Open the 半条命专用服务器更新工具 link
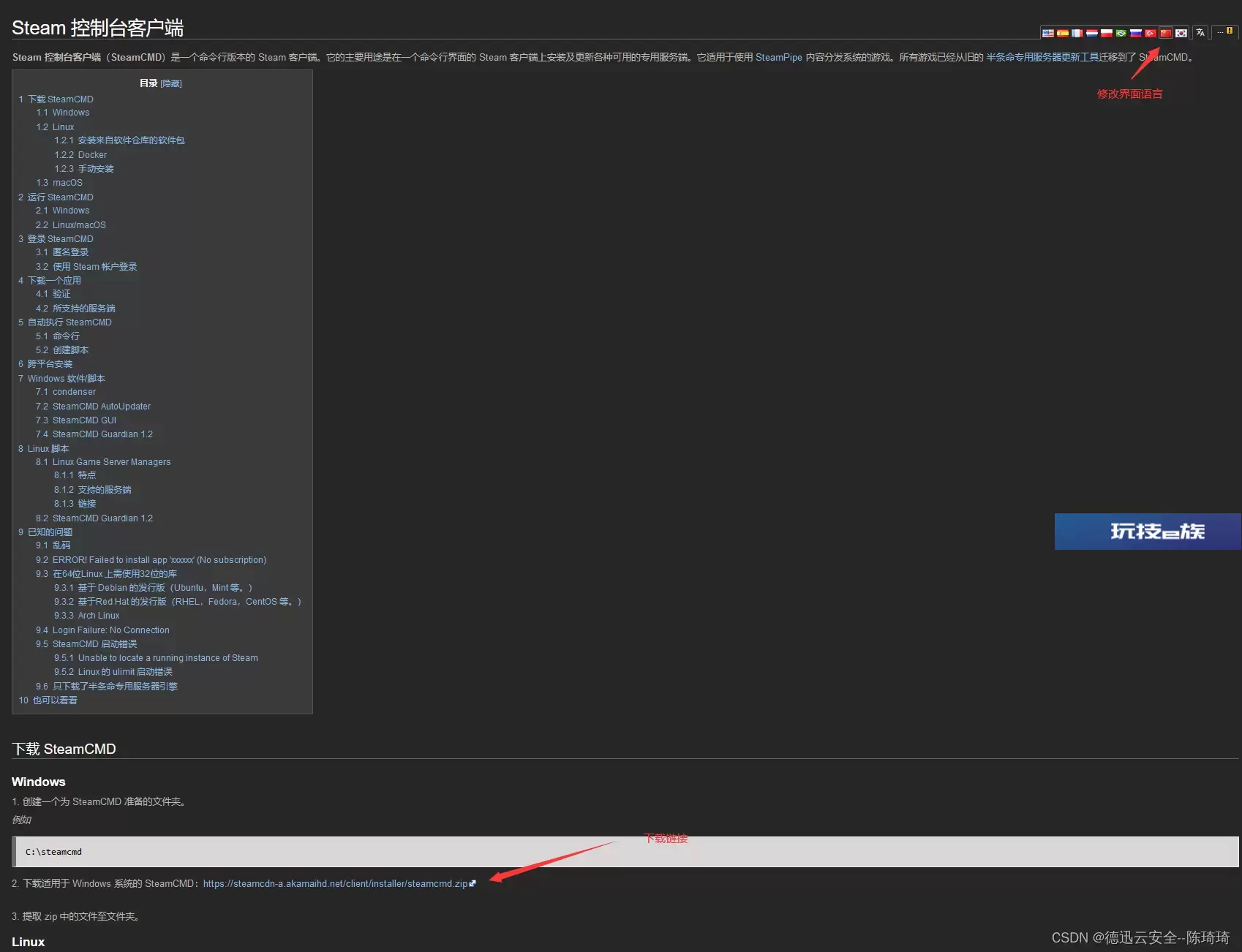The height and width of the screenshot is (952, 1242). [x=1042, y=57]
